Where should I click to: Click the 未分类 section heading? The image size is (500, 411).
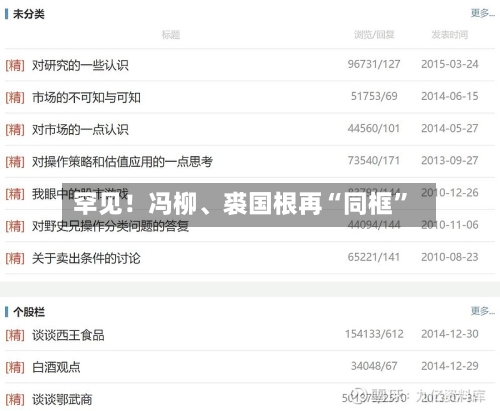(29, 14)
